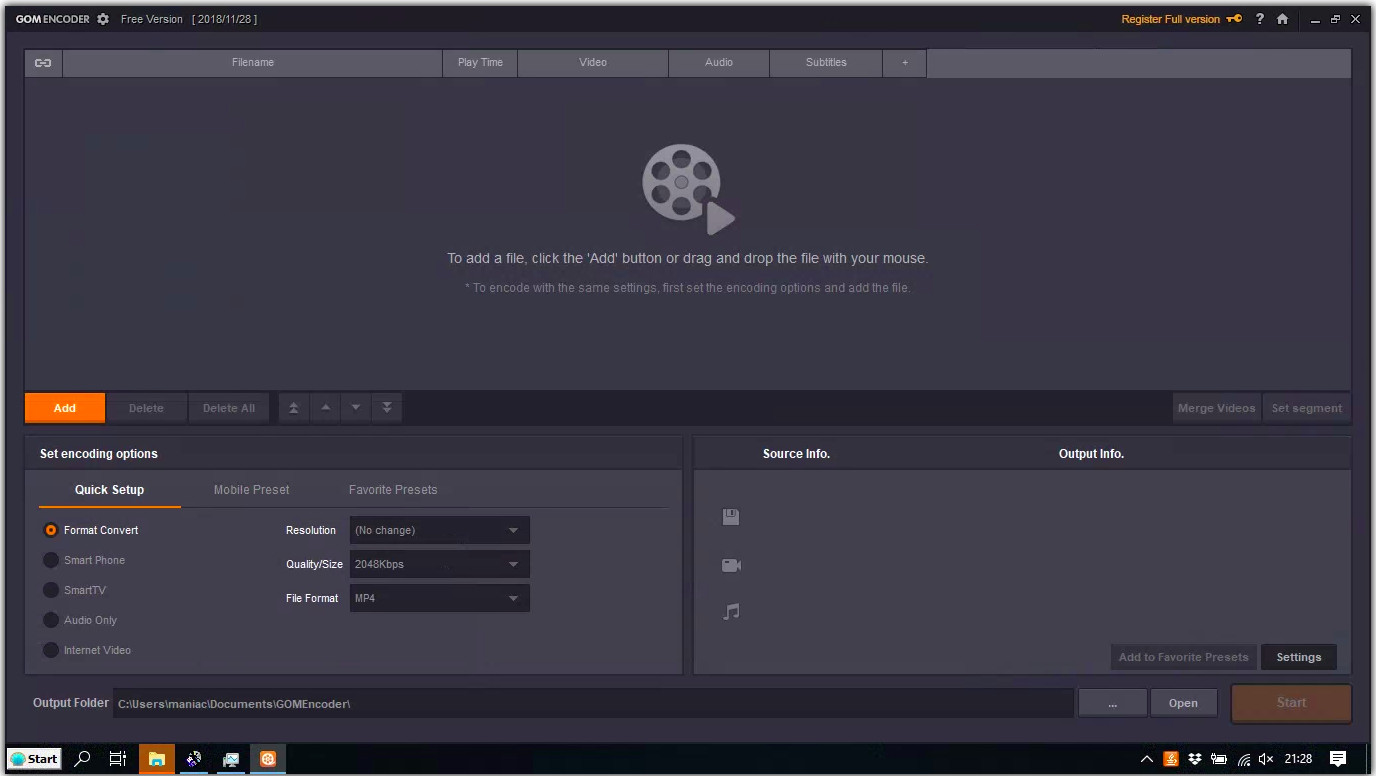Open File Explorer from taskbar
The height and width of the screenshot is (776, 1376).
click(x=157, y=759)
